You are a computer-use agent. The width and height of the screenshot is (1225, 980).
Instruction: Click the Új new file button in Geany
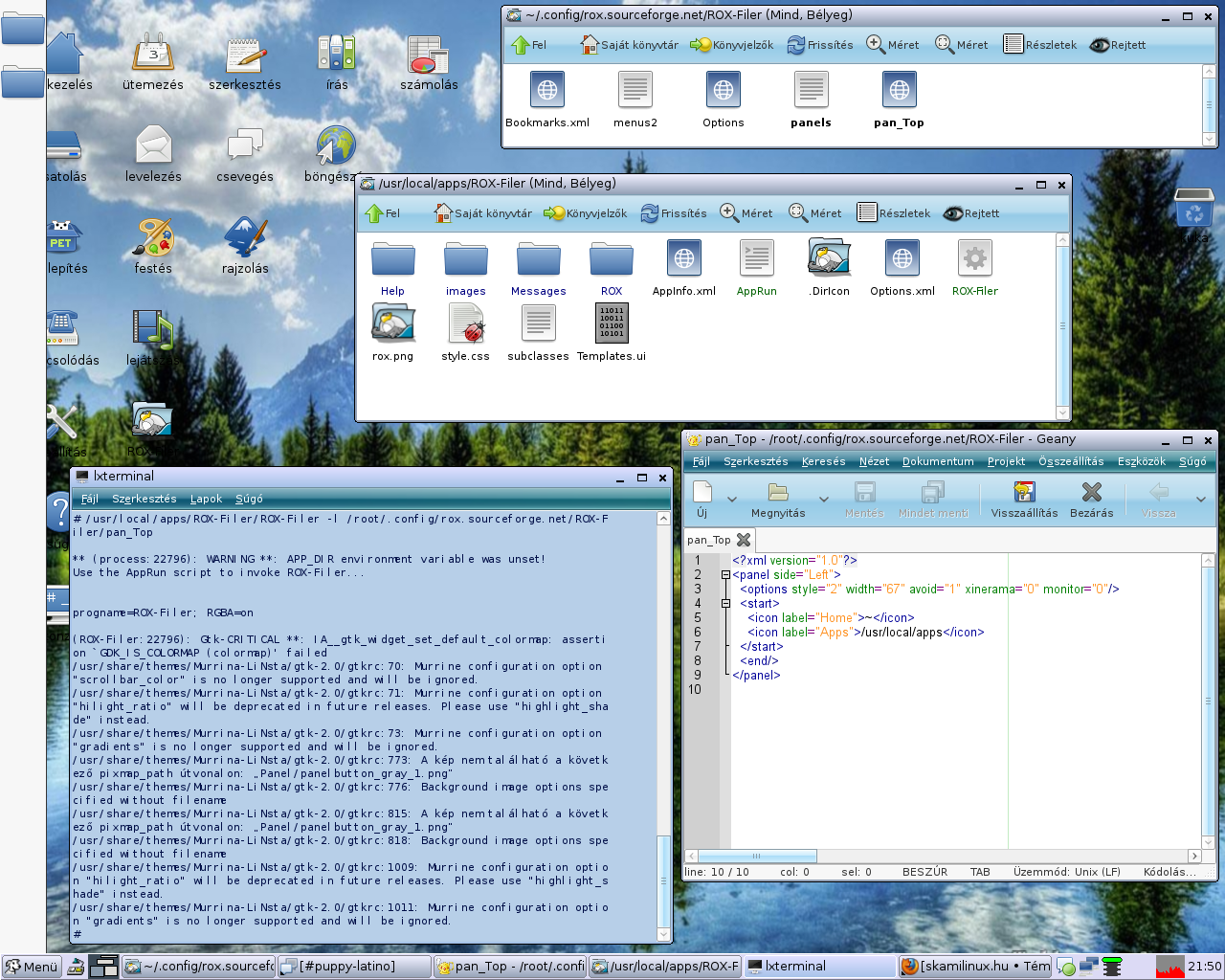pyautogui.click(x=702, y=500)
